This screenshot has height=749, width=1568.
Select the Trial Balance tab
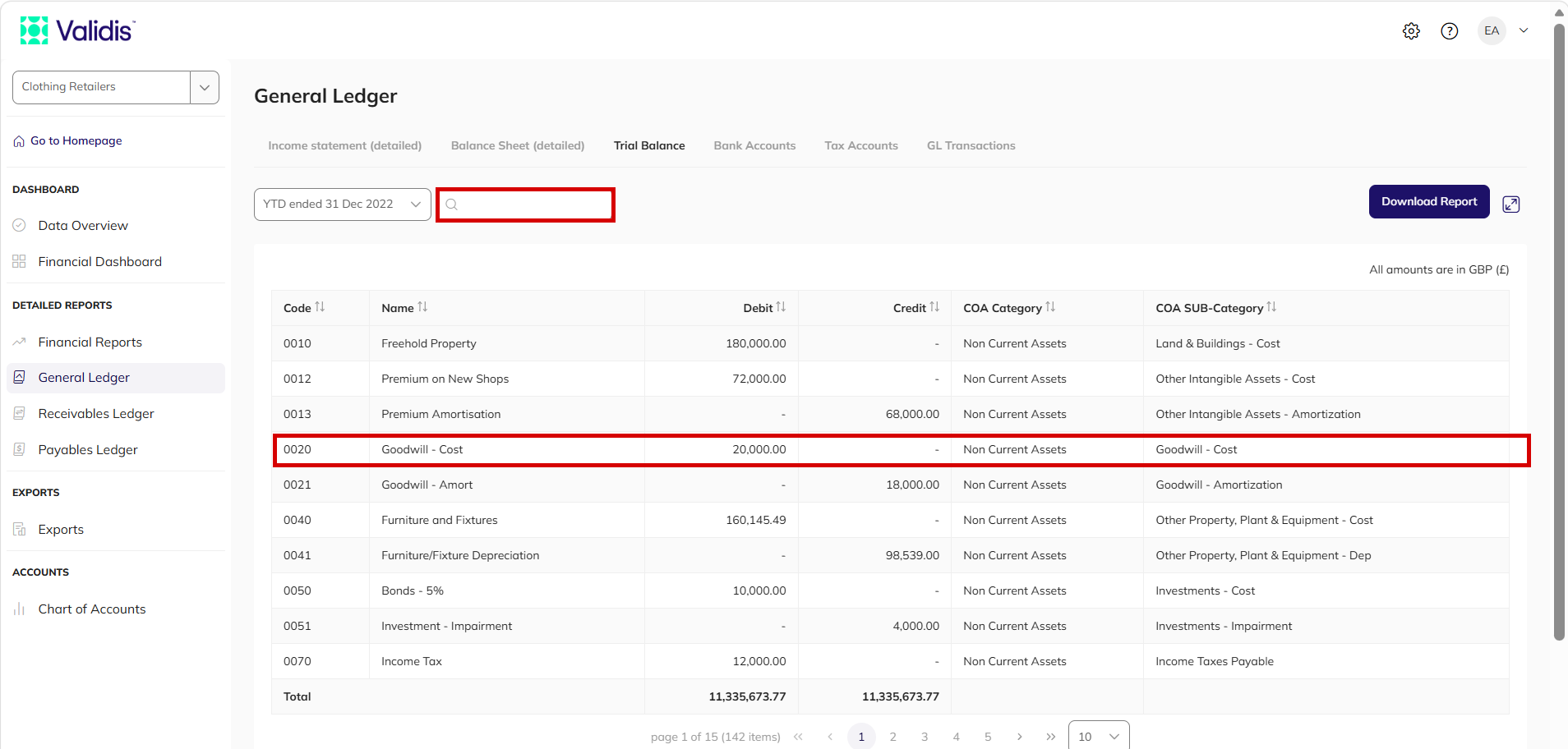tap(649, 146)
